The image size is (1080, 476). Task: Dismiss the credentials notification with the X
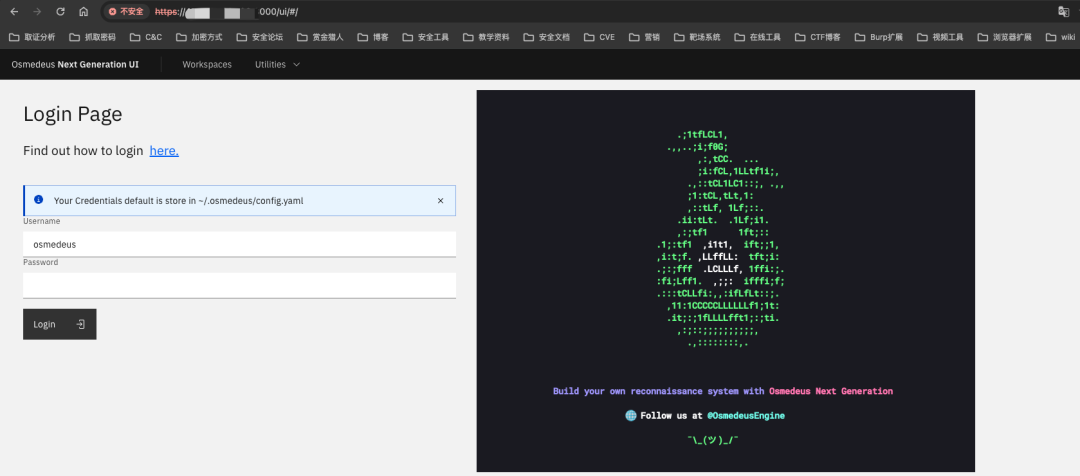point(441,200)
